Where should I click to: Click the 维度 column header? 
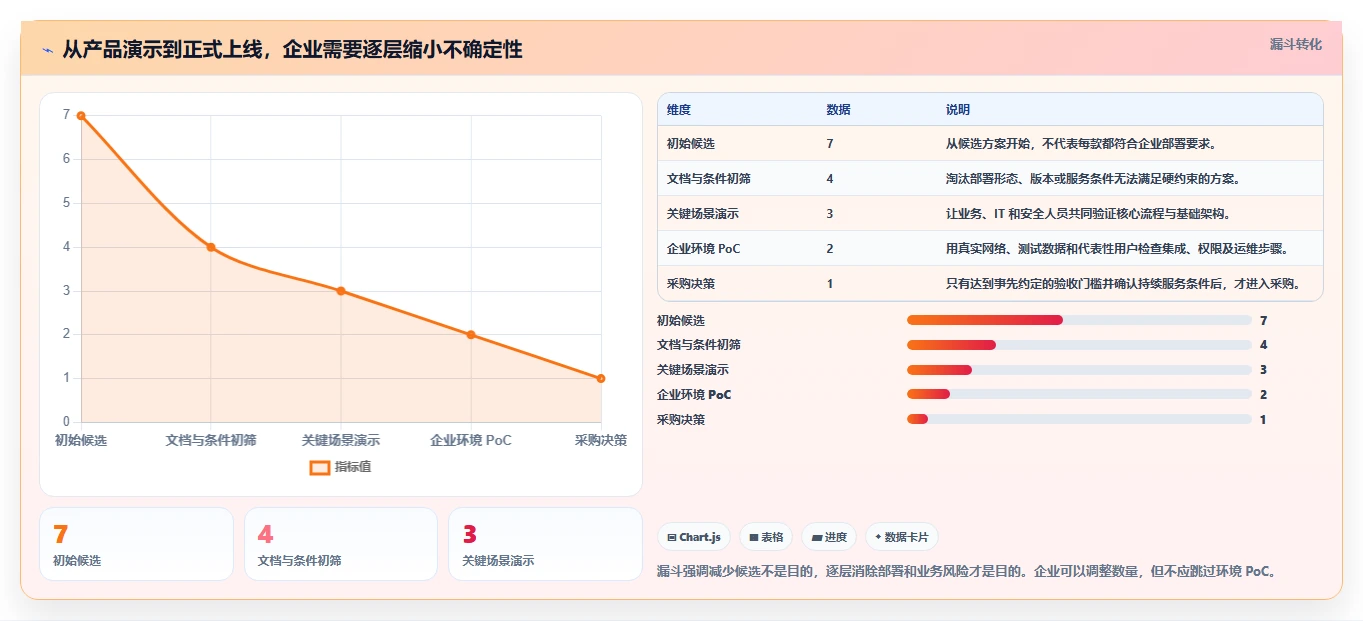tap(679, 110)
